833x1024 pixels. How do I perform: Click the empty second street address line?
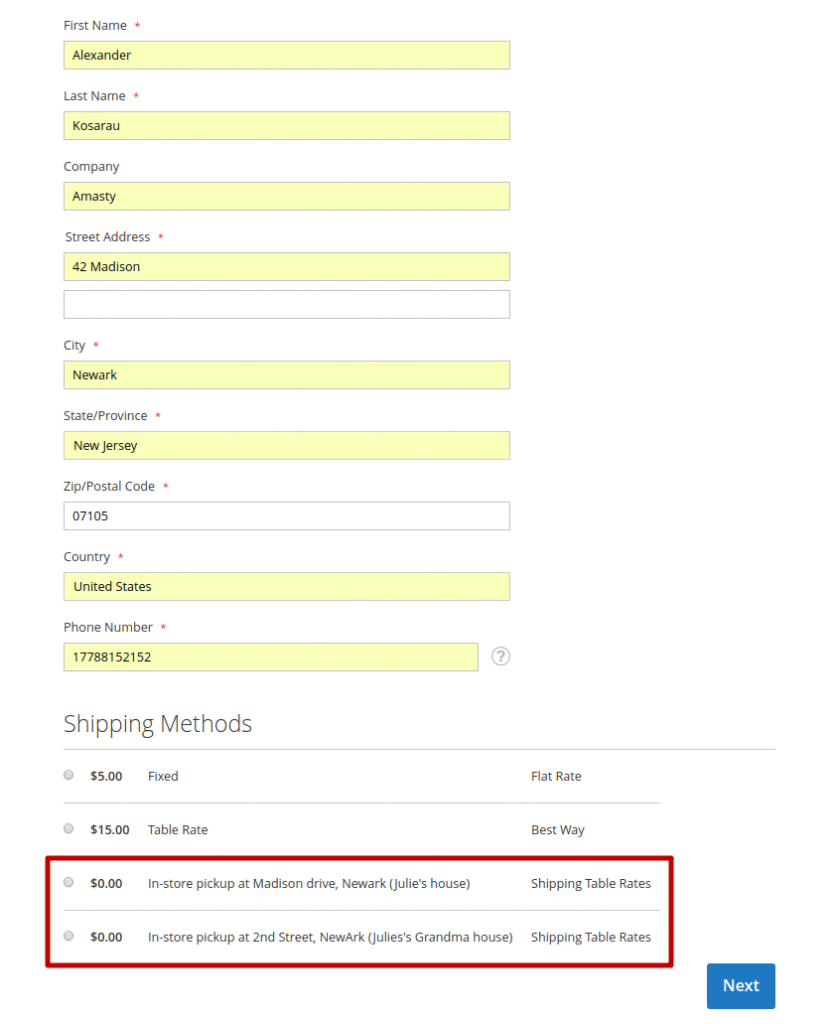click(286, 305)
